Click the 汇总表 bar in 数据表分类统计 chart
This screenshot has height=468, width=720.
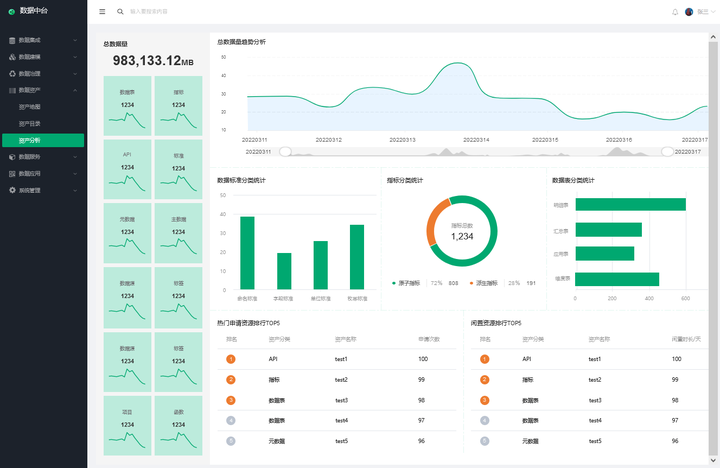click(608, 230)
